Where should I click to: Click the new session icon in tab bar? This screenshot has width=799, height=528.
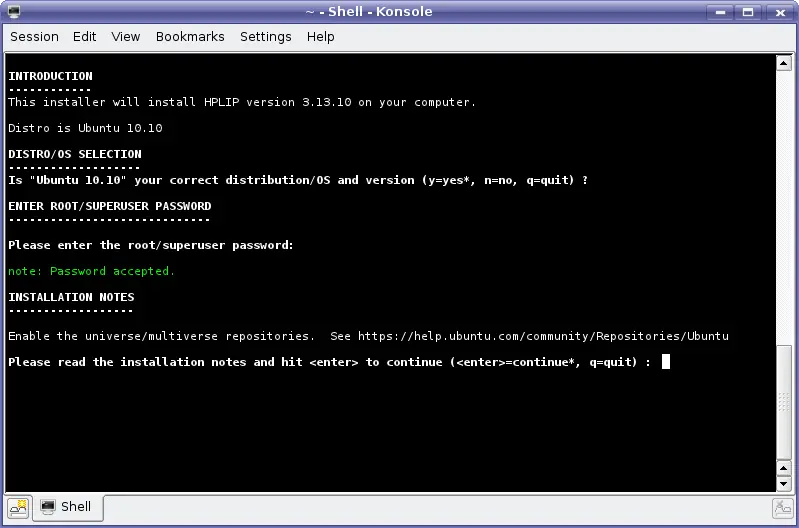pyautogui.click(x=18, y=507)
